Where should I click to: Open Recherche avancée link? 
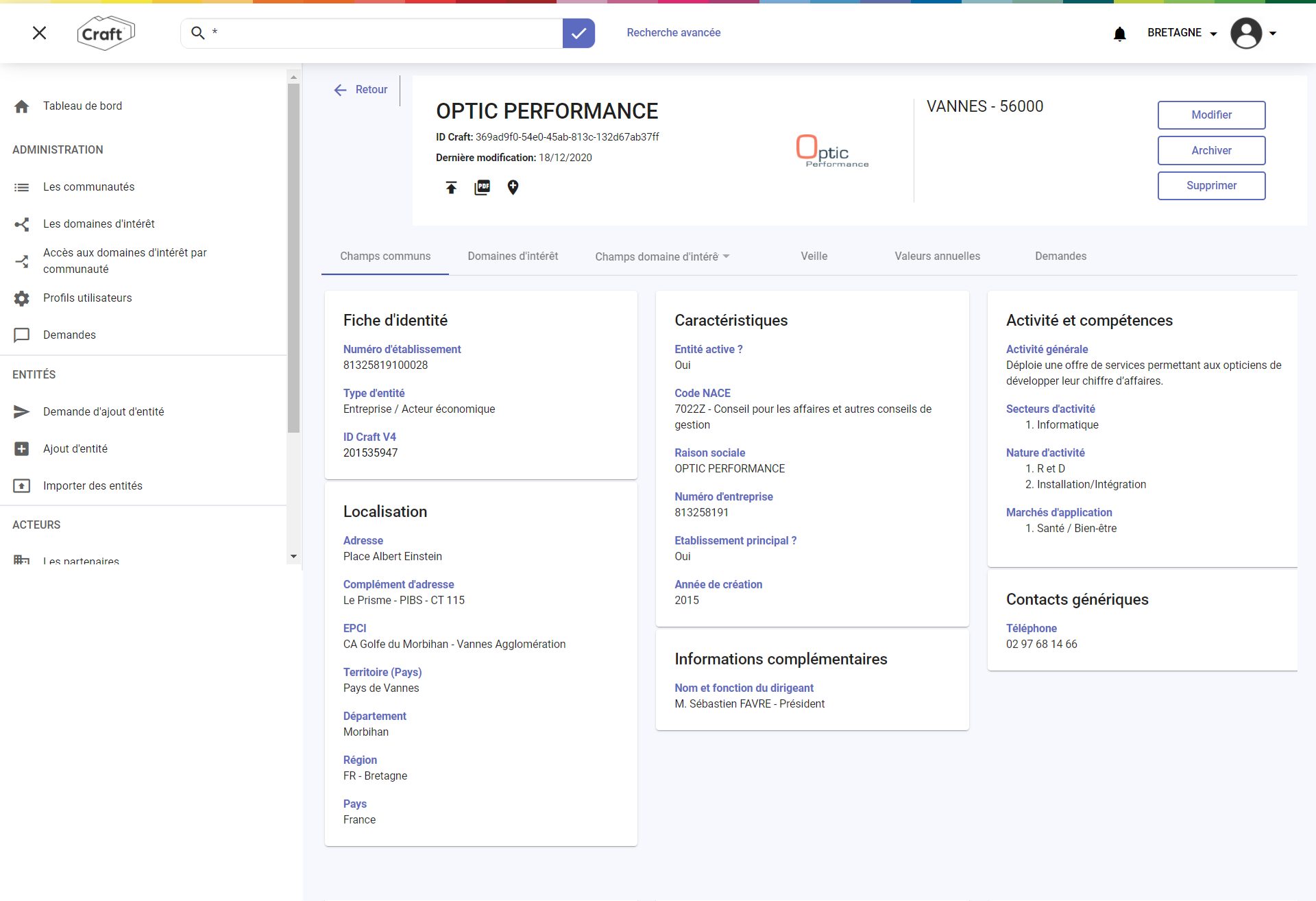tap(673, 33)
